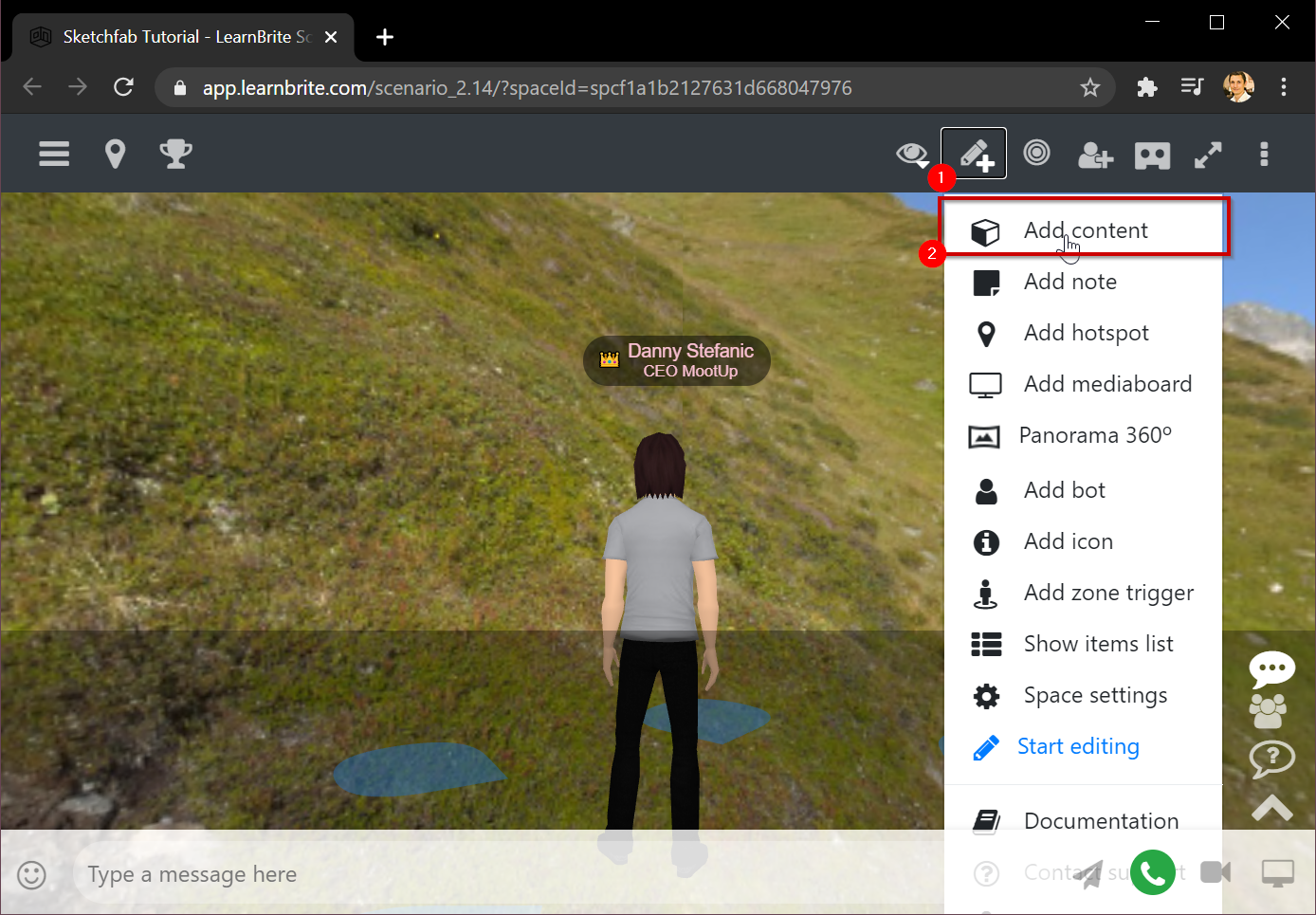This screenshot has height=915, width=1316.
Task: Click the add user invite icon
Action: 1095,155
